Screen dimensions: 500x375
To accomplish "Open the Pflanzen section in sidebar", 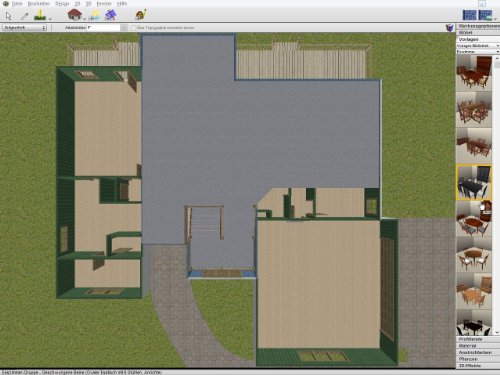I will point(477,359).
